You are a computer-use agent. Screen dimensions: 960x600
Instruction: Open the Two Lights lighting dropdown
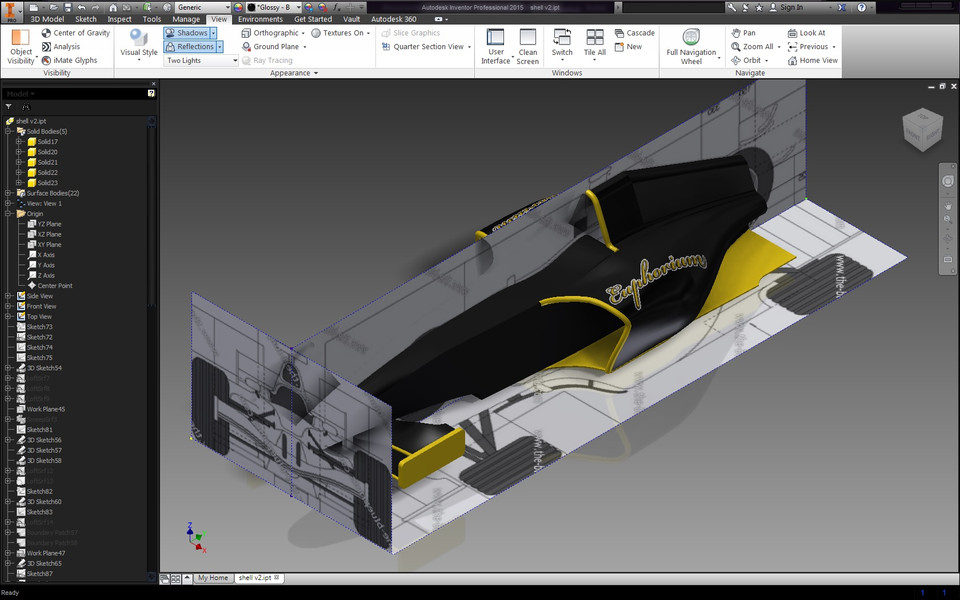(199, 60)
